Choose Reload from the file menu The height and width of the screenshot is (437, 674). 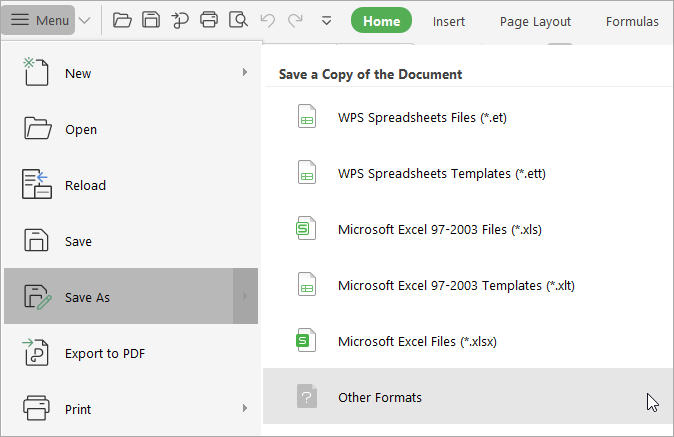coord(131,185)
